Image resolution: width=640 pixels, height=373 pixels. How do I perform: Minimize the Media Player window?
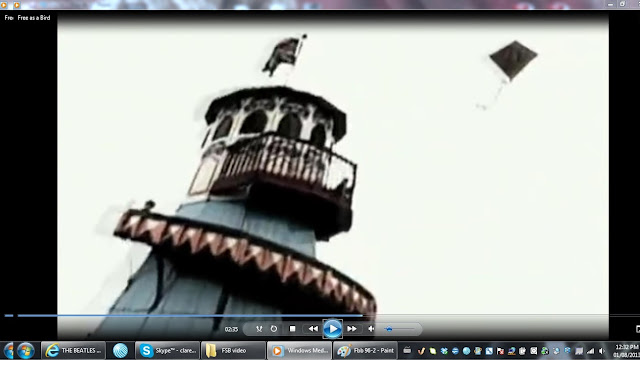tap(610, 4)
